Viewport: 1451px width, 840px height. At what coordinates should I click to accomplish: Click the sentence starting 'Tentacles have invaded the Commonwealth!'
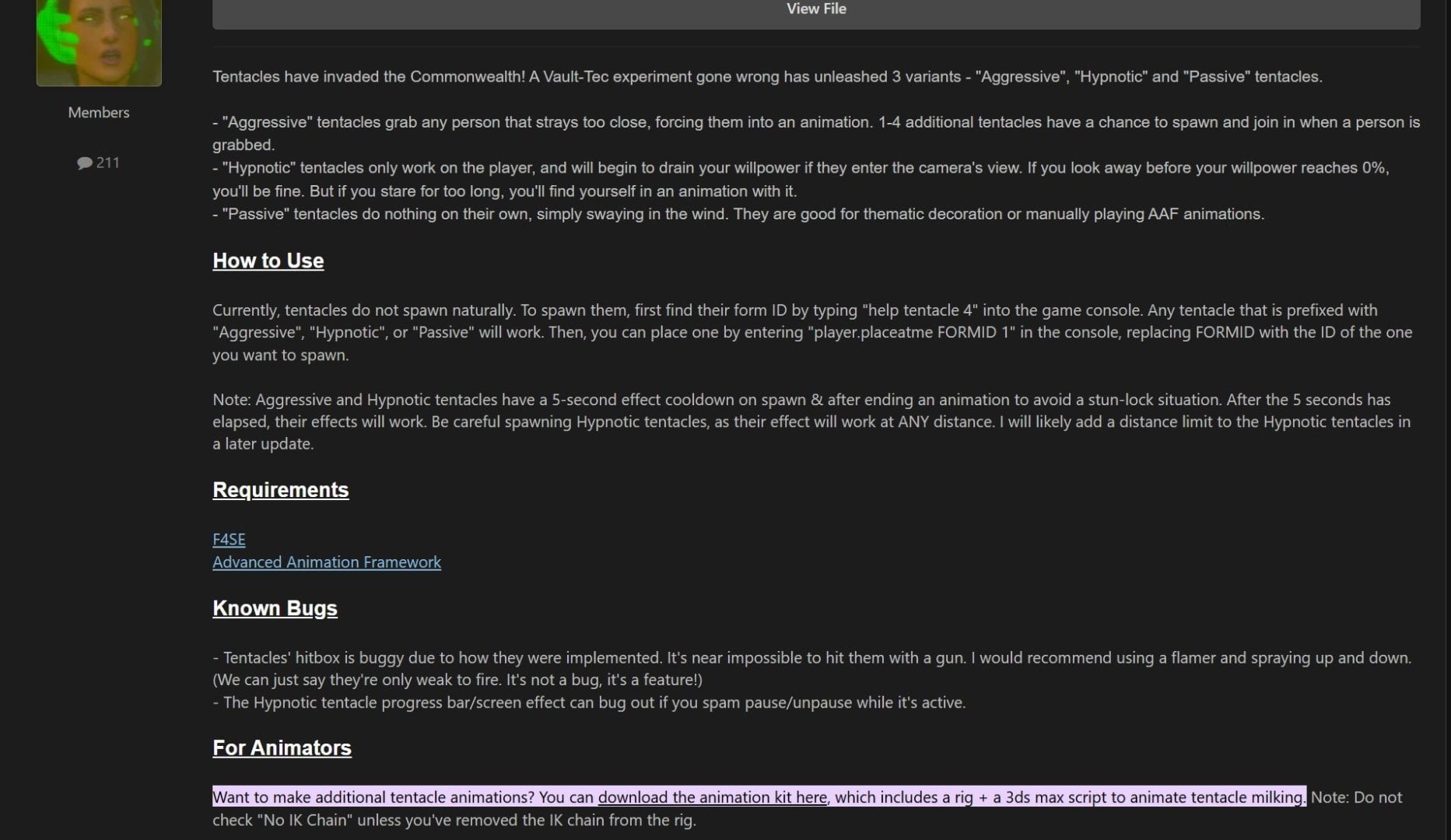(767, 77)
